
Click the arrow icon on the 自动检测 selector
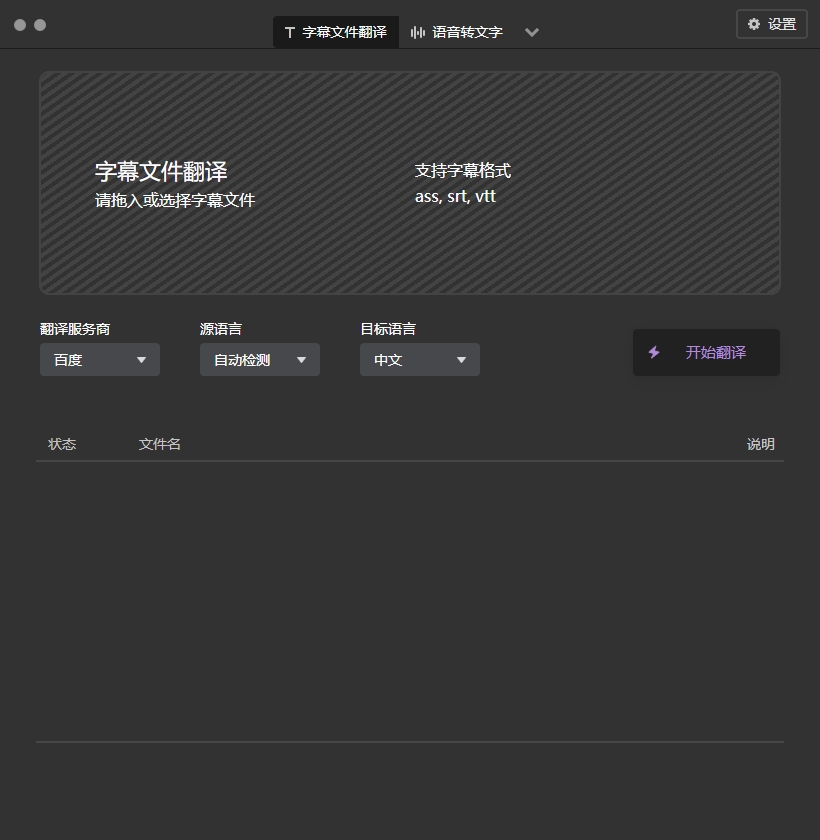click(x=301, y=359)
